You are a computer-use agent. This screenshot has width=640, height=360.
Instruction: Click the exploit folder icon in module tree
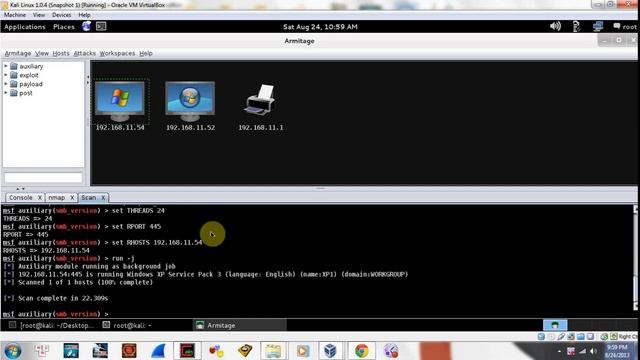click(14, 75)
